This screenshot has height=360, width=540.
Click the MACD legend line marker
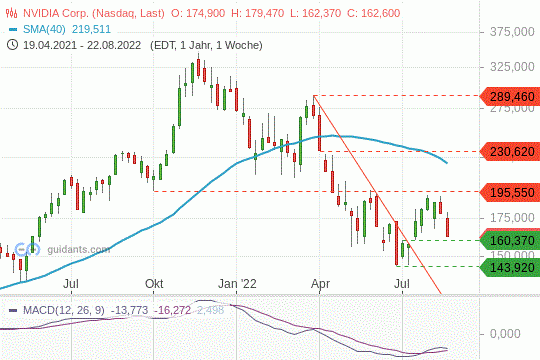(13, 310)
